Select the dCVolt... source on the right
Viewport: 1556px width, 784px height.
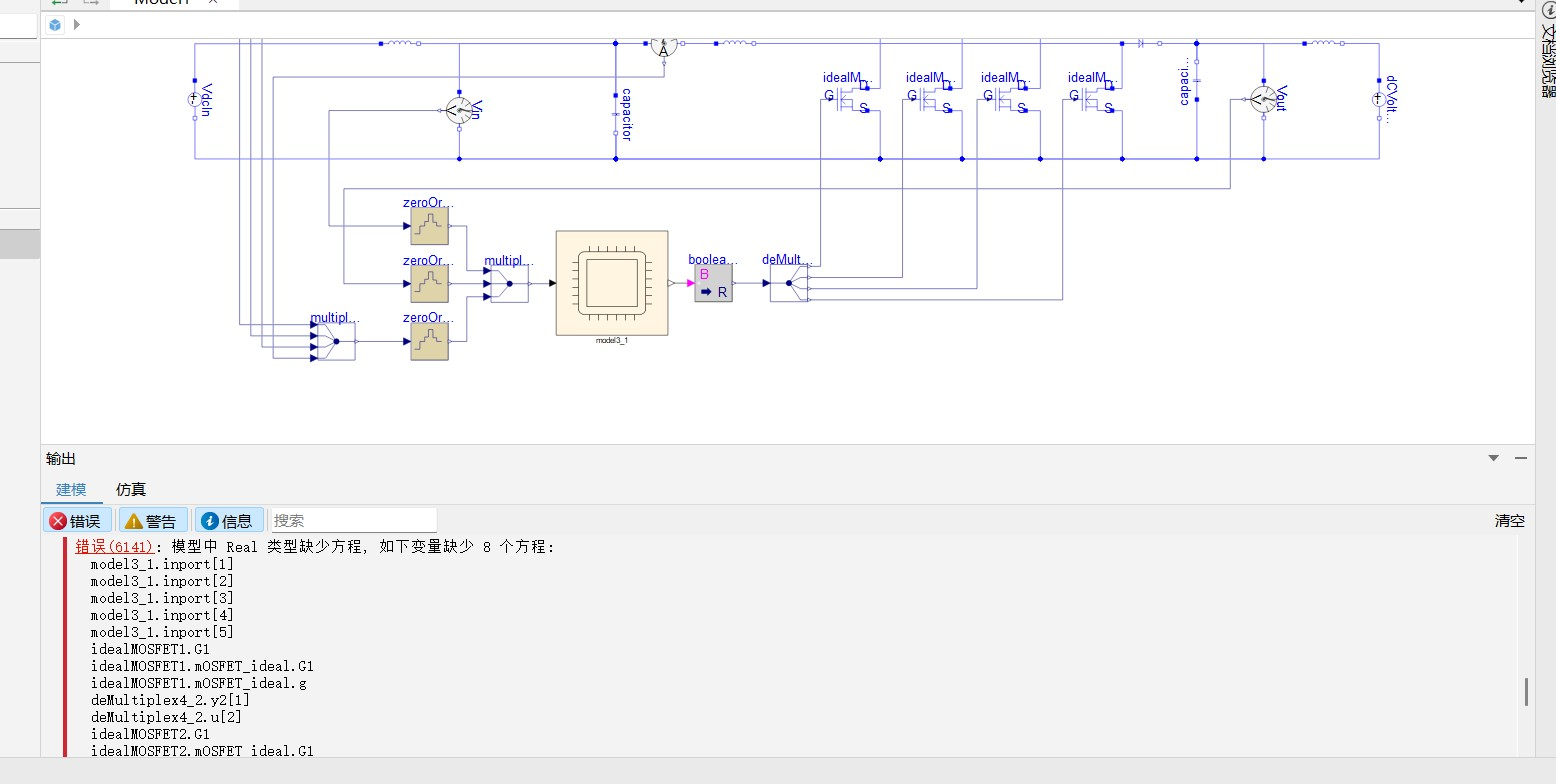click(1379, 98)
